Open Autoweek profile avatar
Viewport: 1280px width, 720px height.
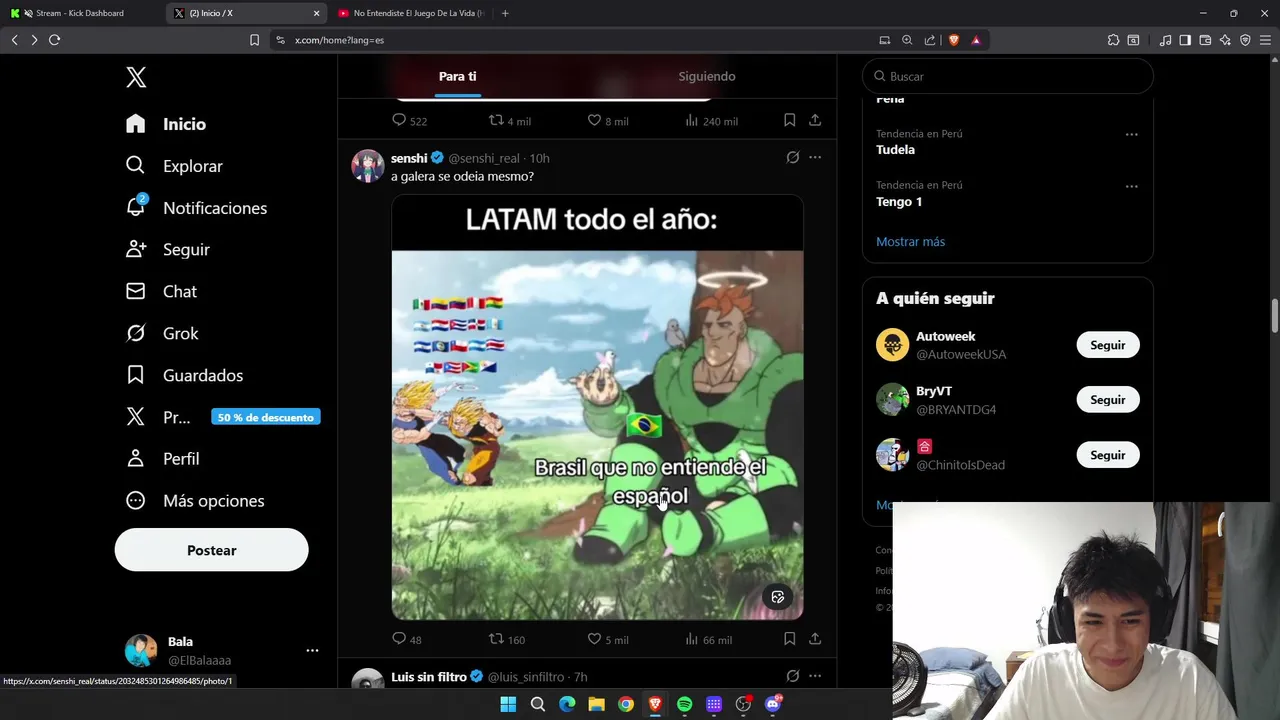[893, 345]
